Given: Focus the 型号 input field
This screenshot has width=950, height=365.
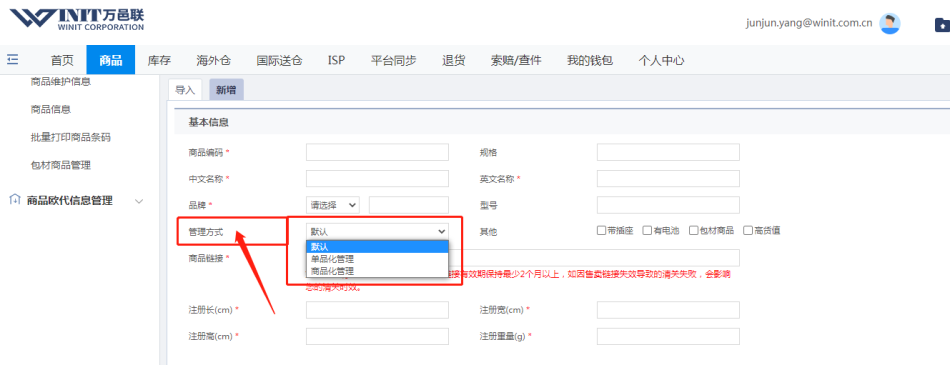Looking at the screenshot, I should pyautogui.click(x=668, y=205).
